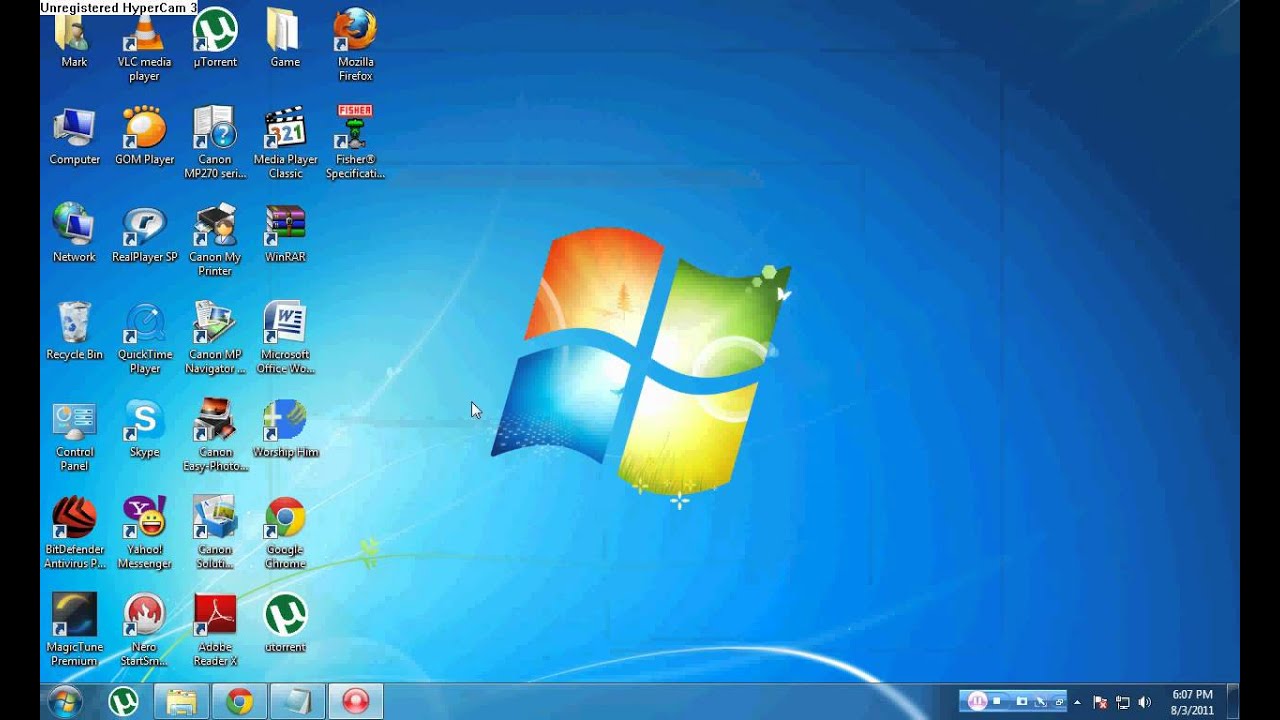Viewport: 1280px width, 720px height.
Task: Launch Mozilla Firefox from desktop
Action: point(355,45)
